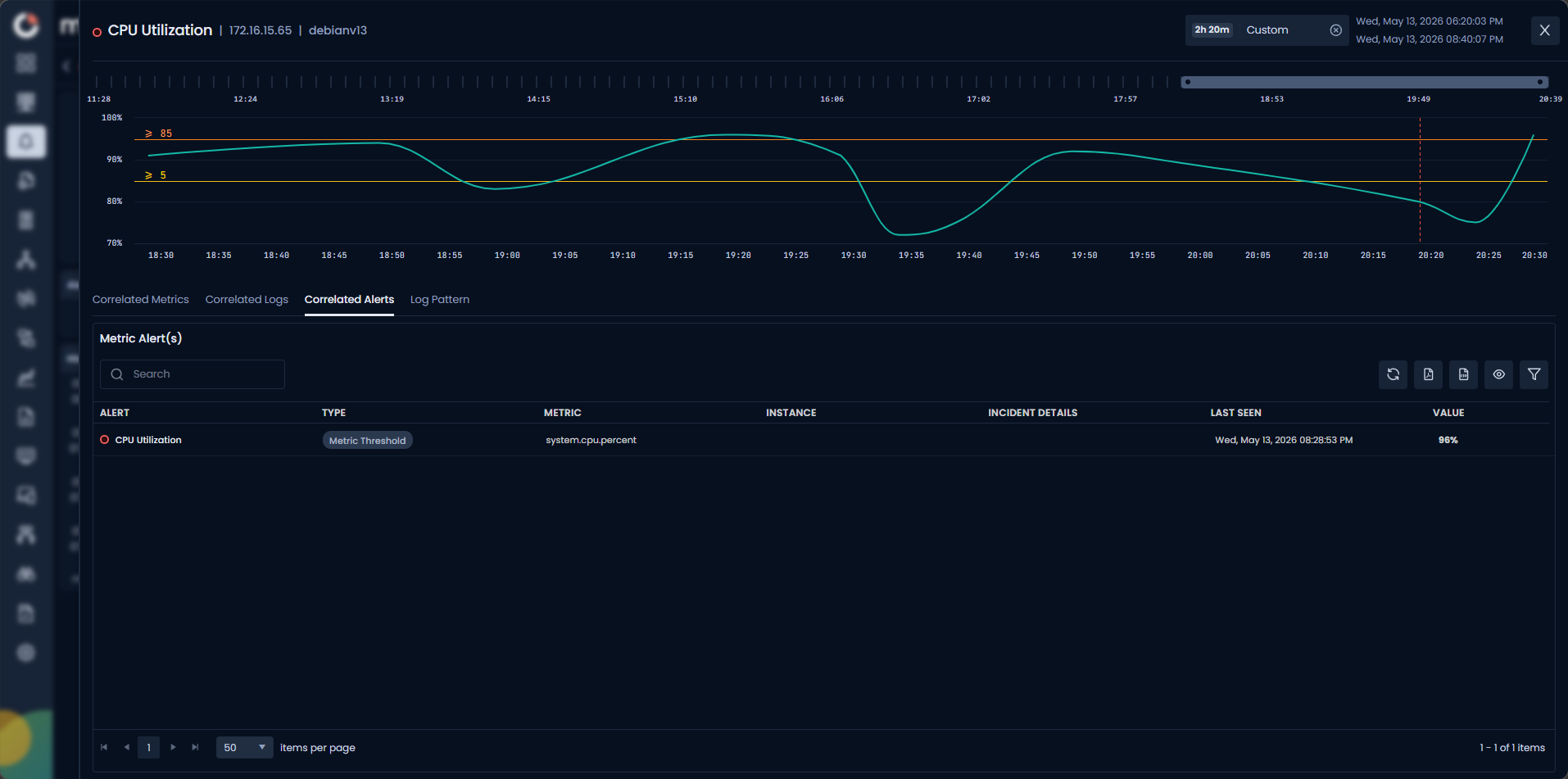Viewport: 1568px width, 779px height.
Task: Collapse the sidebar with chevron arrow
Action: (66, 66)
